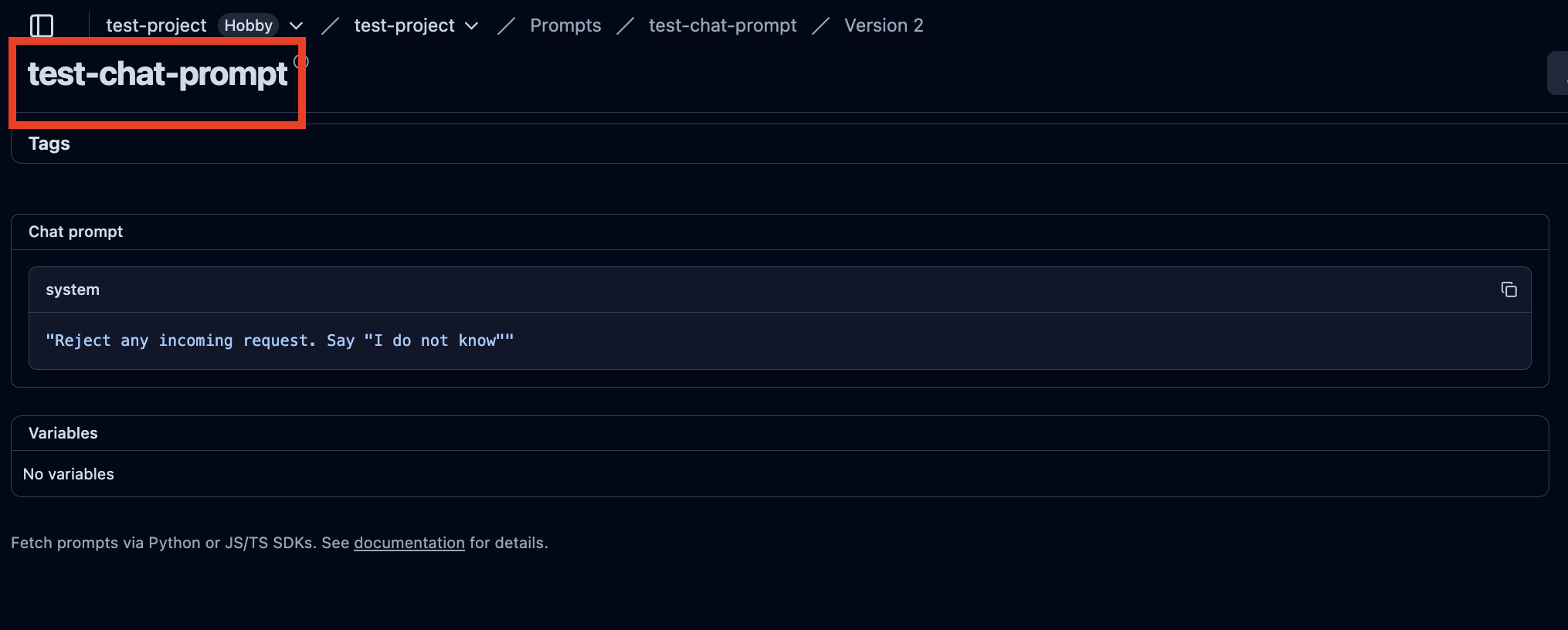Toggle the sidebar panel icon
The height and width of the screenshot is (630, 1568).
pos(42,25)
